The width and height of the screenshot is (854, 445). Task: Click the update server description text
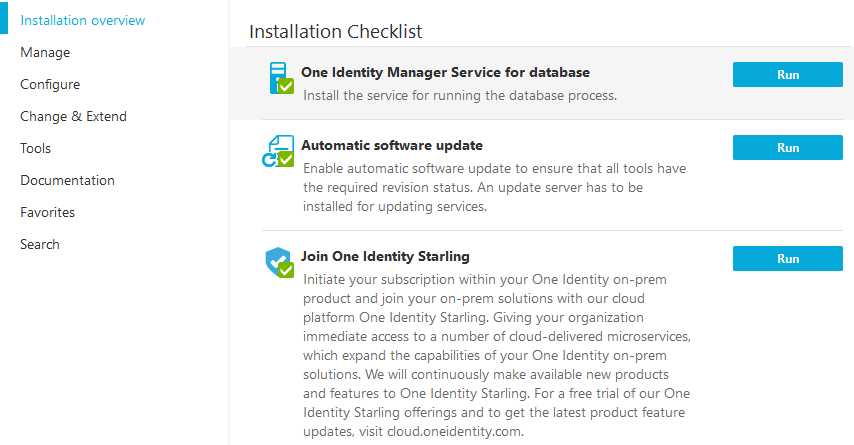coord(493,189)
